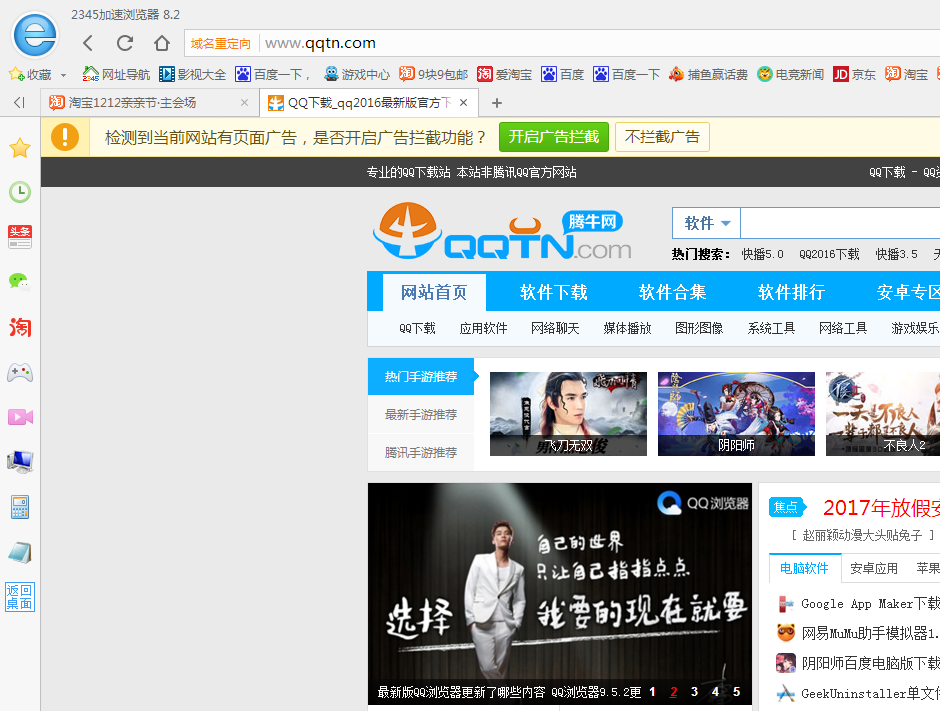
Task: Open the sidebar favorites star
Action: (20, 147)
